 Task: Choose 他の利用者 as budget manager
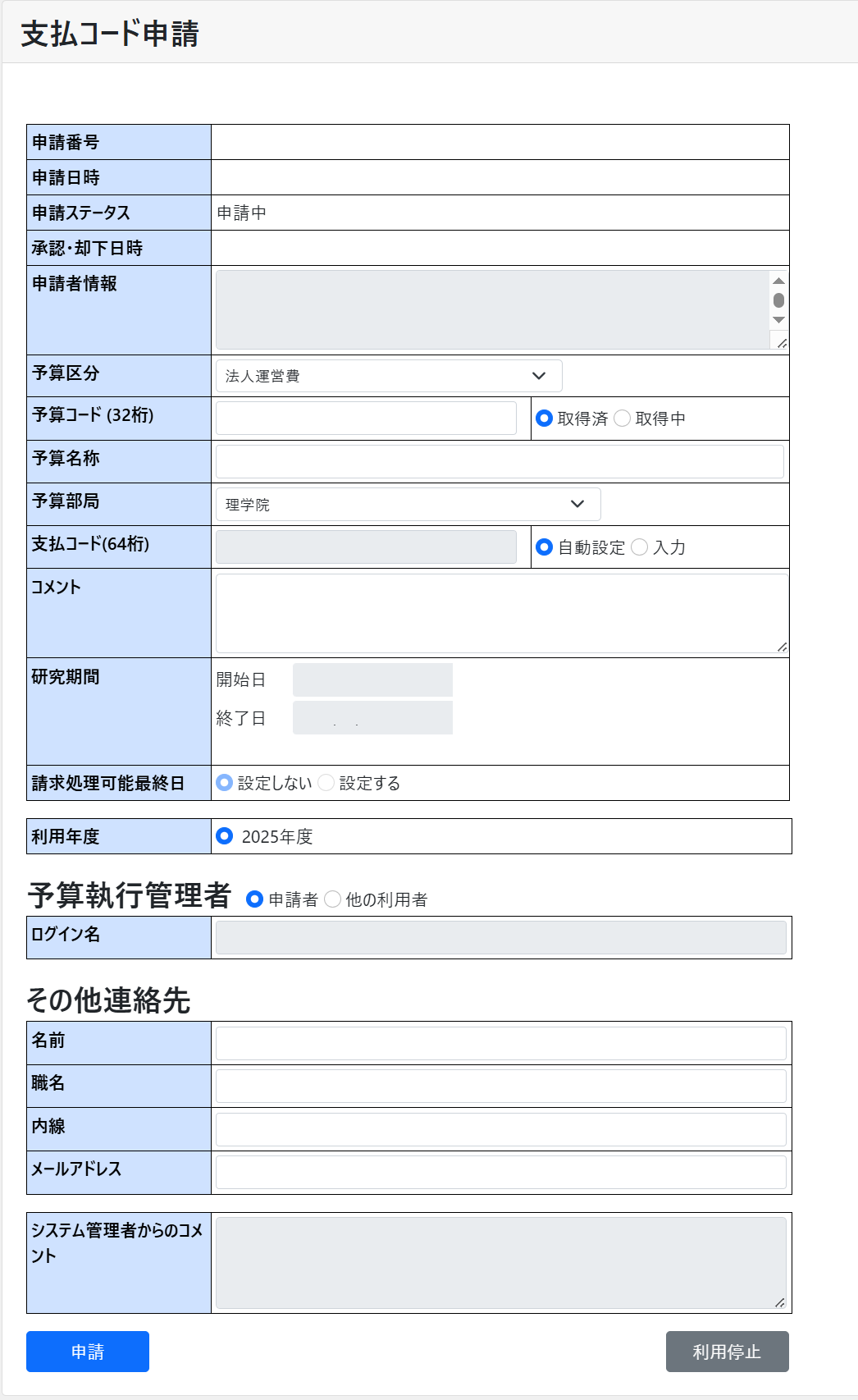333,899
